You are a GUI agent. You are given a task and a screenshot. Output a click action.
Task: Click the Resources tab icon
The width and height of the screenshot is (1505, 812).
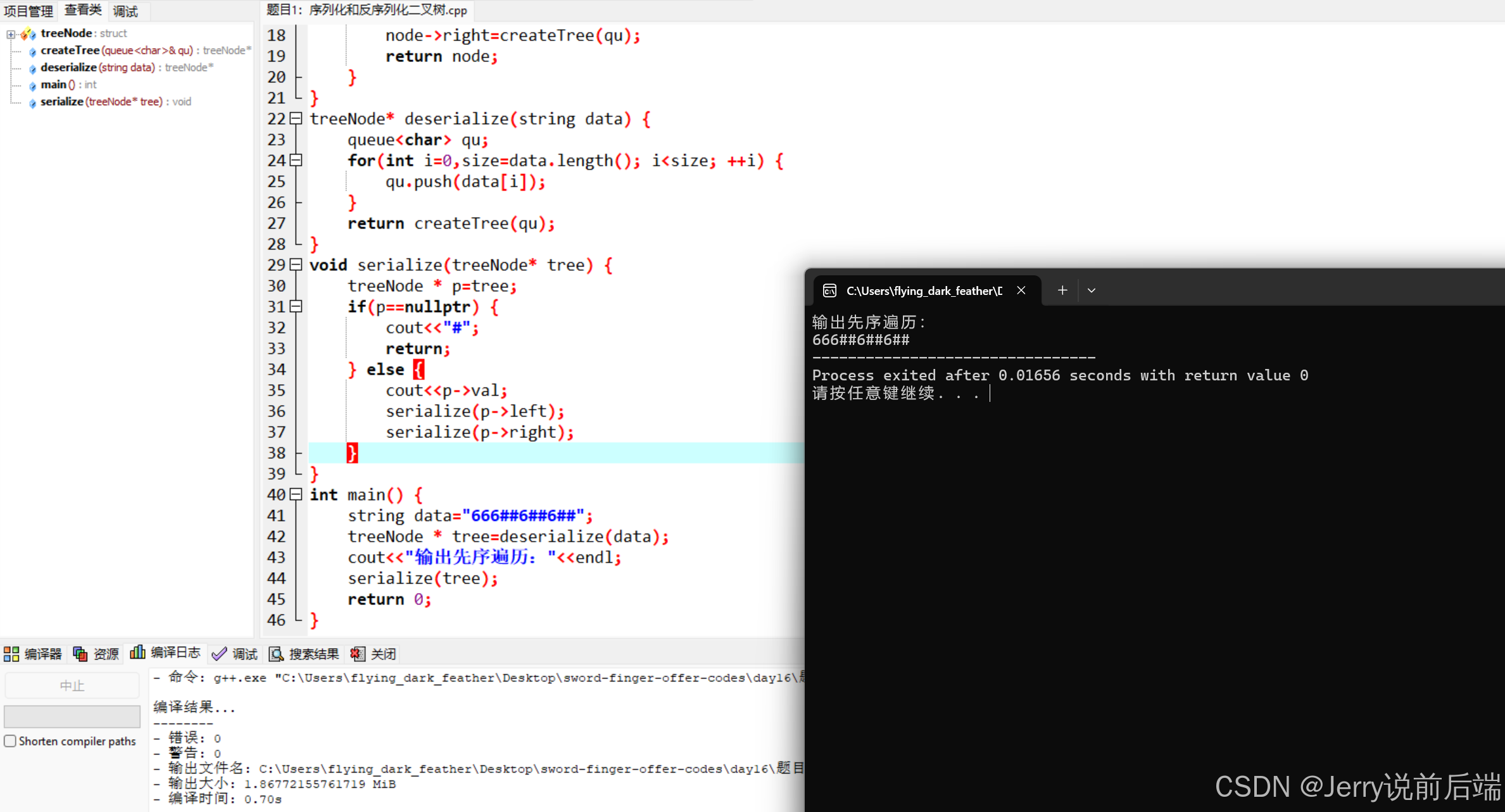tap(80, 654)
